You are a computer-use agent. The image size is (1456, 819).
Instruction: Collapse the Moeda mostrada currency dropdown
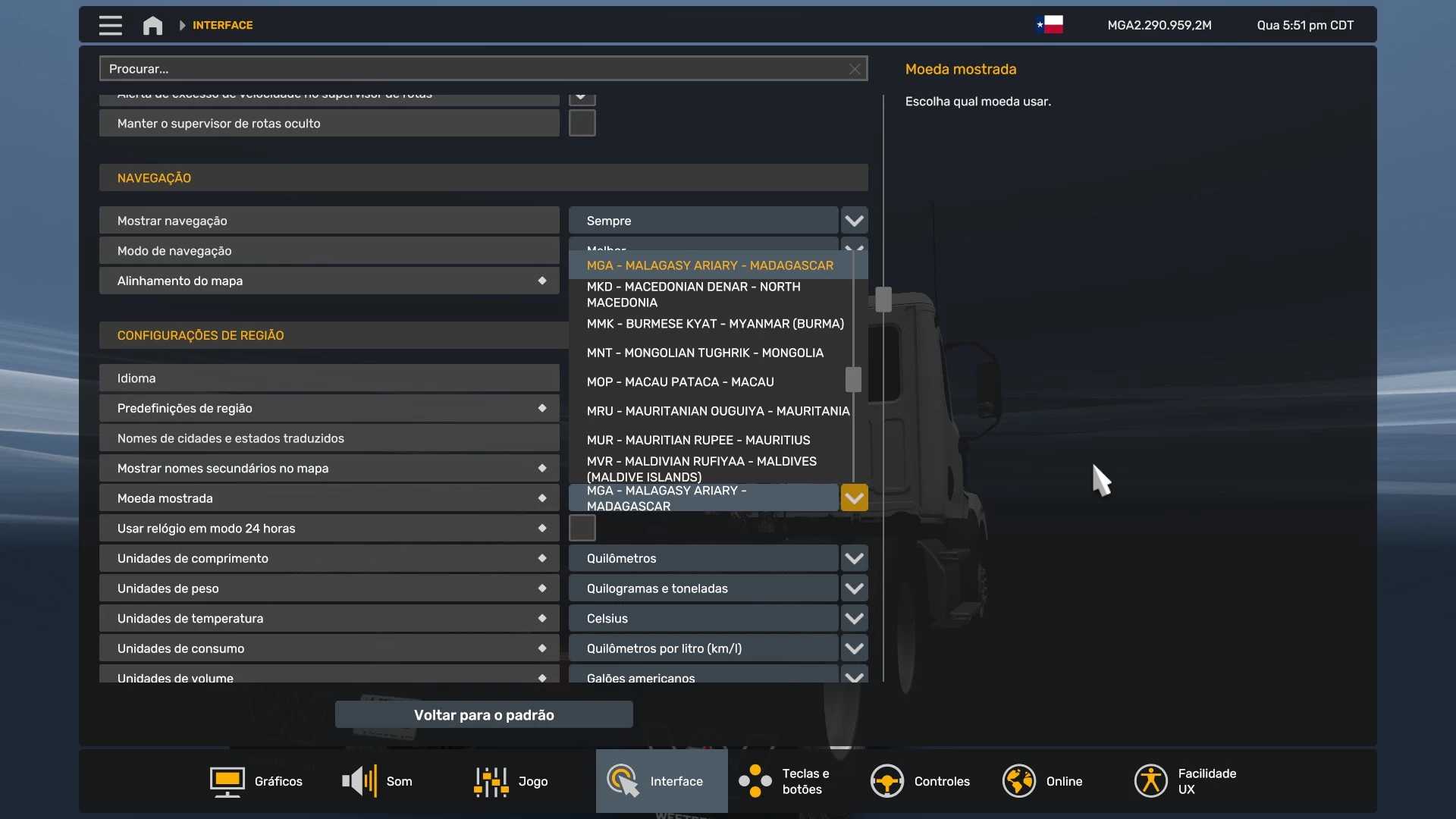pos(854,498)
